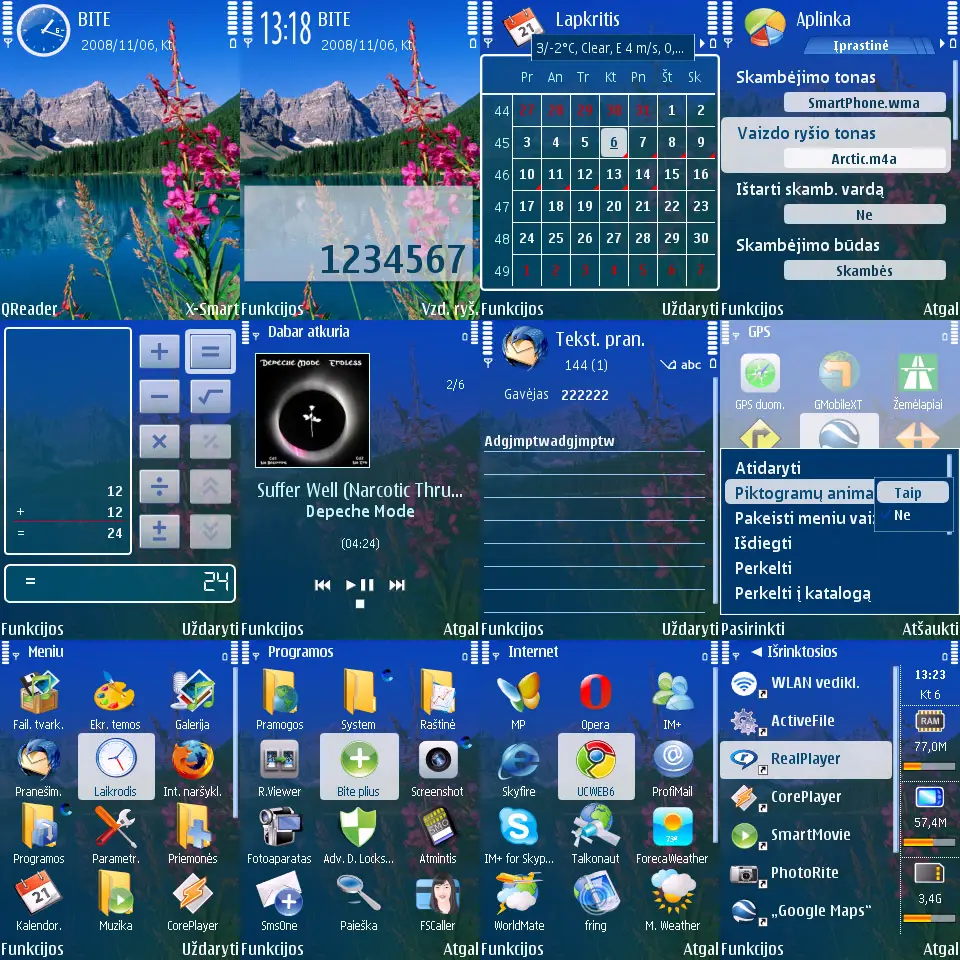
Task: Open the SmartMovie shortcut
Action: click(x=806, y=835)
